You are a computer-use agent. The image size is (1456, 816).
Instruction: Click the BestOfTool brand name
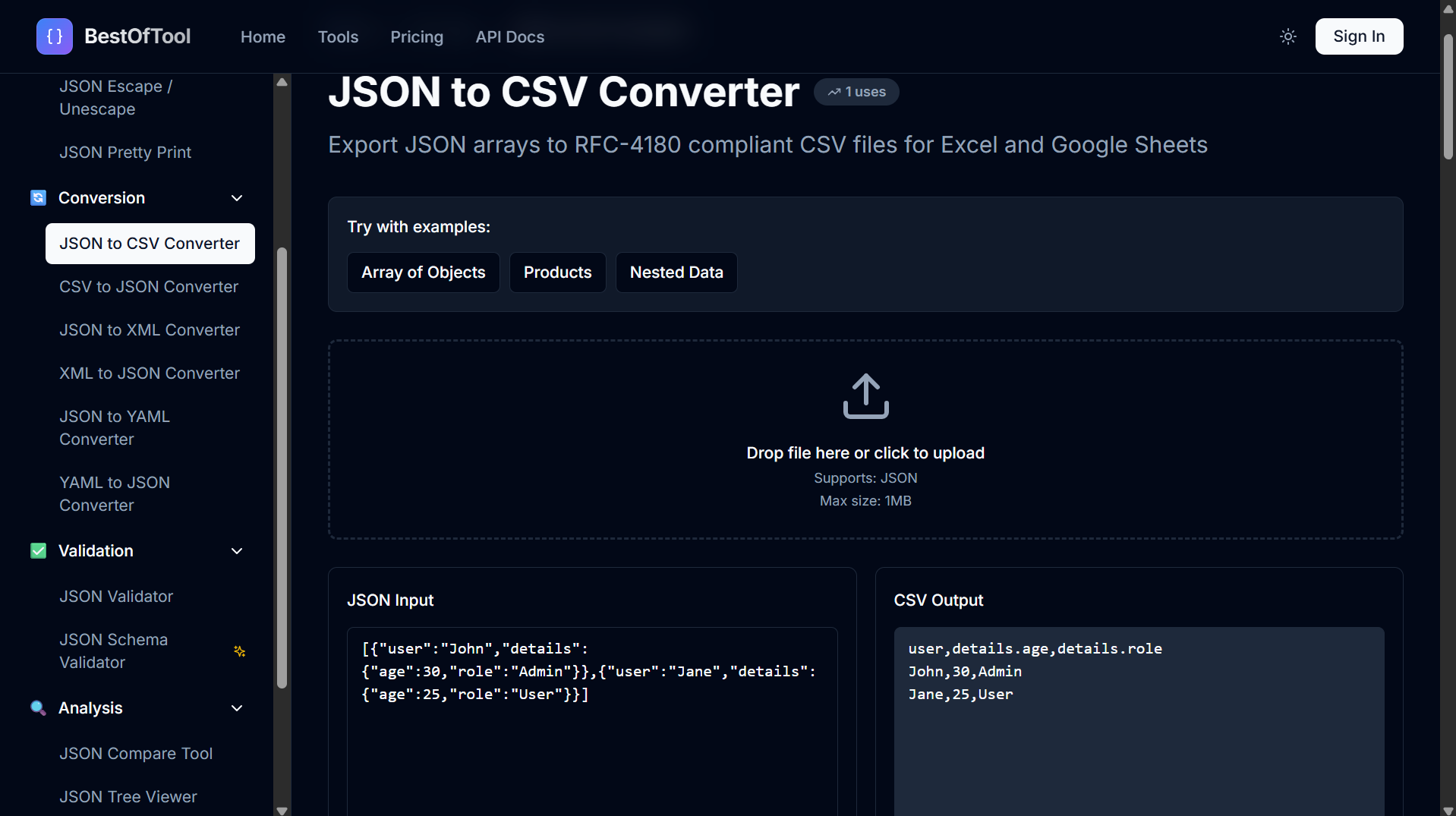[137, 36]
